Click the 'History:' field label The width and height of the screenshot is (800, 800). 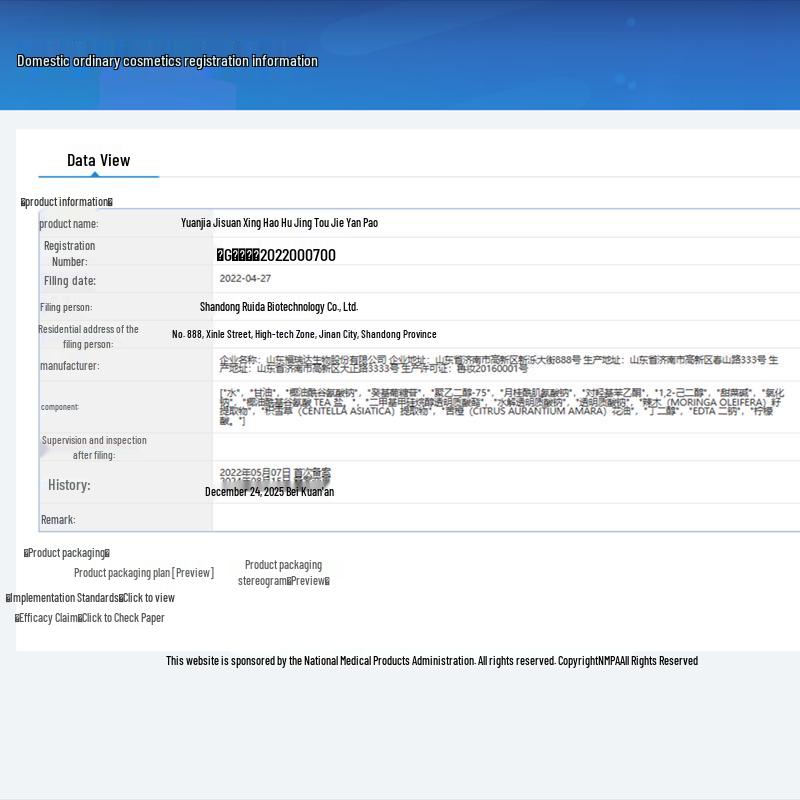click(x=69, y=485)
